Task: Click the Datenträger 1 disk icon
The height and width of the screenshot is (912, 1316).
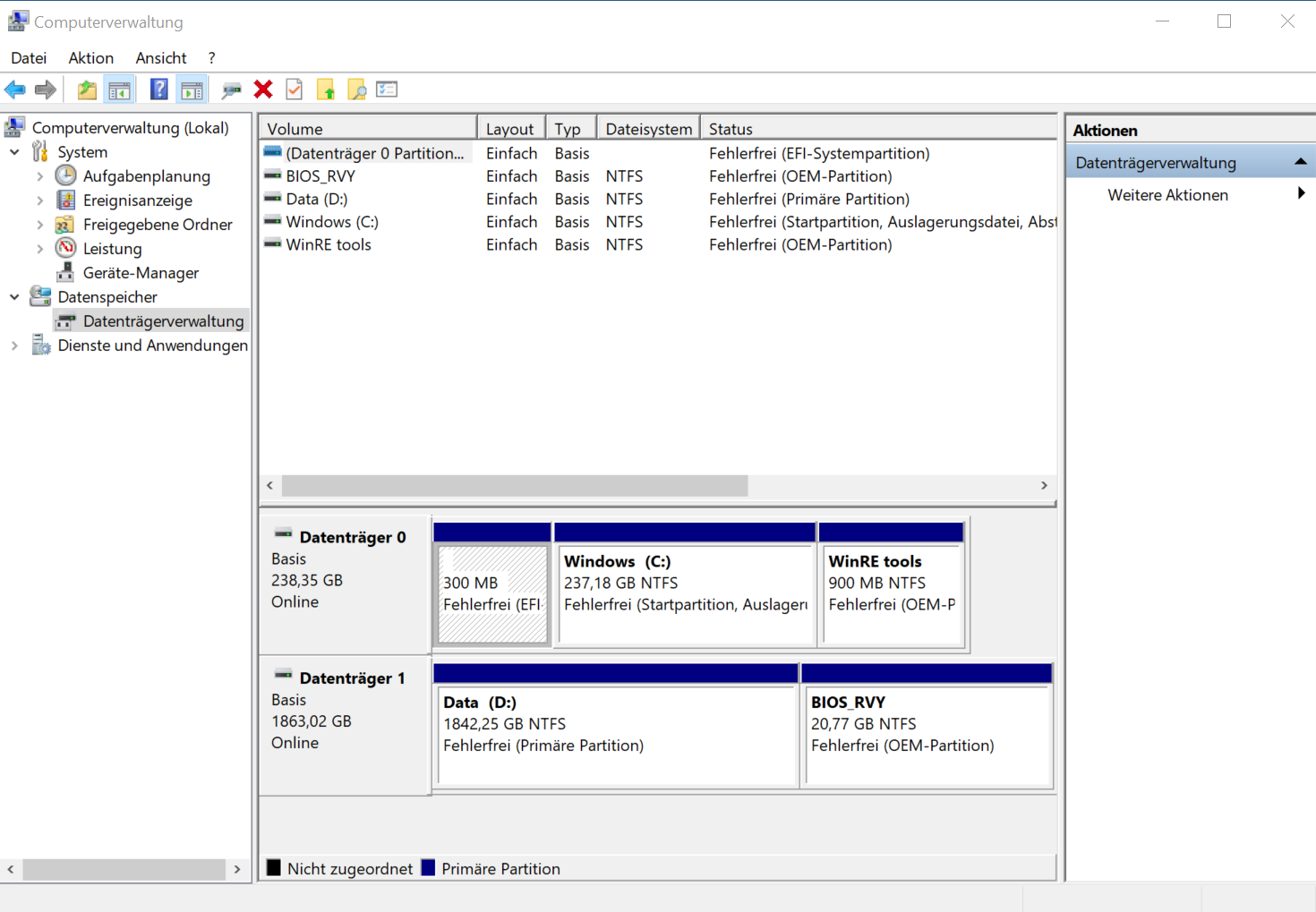Action: [283, 675]
